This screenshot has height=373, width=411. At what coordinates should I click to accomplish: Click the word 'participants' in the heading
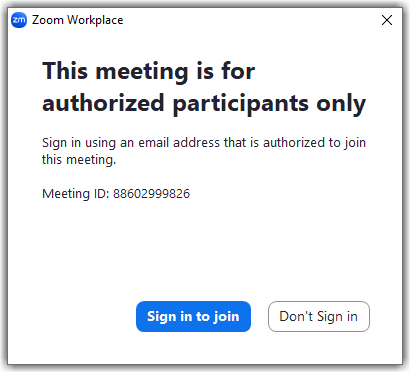[x=241, y=104]
